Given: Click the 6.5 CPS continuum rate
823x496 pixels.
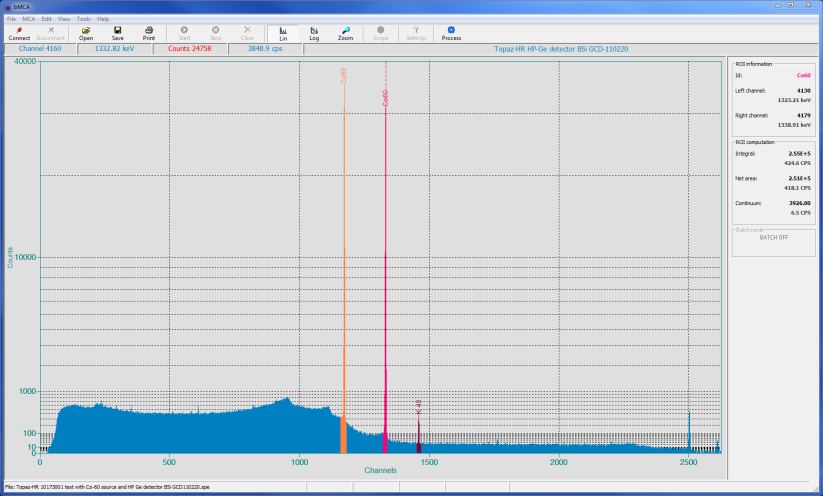Looking at the screenshot, I should point(800,213).
